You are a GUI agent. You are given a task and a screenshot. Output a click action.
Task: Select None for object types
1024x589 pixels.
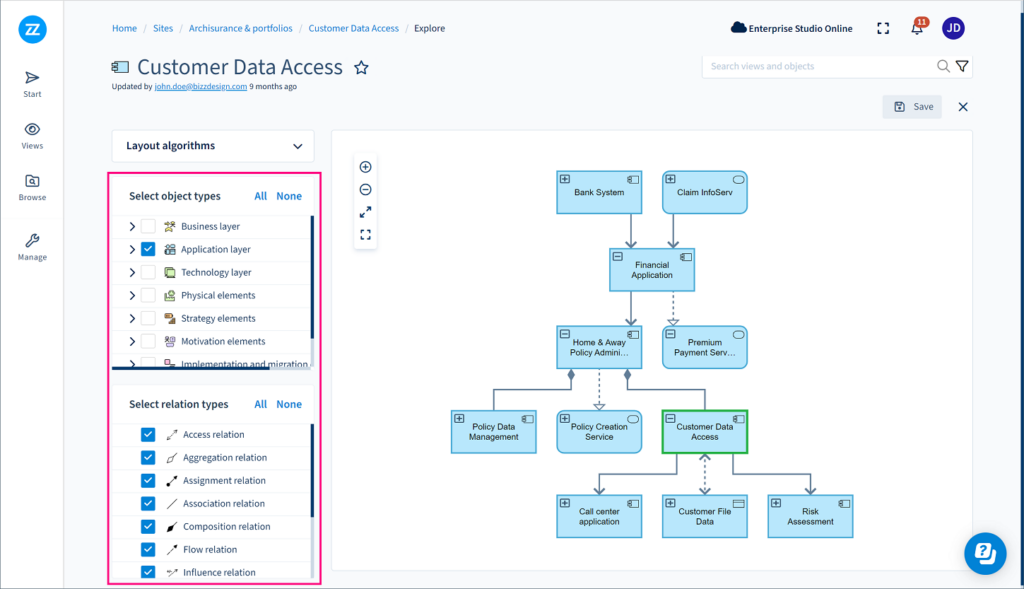click(x=289, y=196)
